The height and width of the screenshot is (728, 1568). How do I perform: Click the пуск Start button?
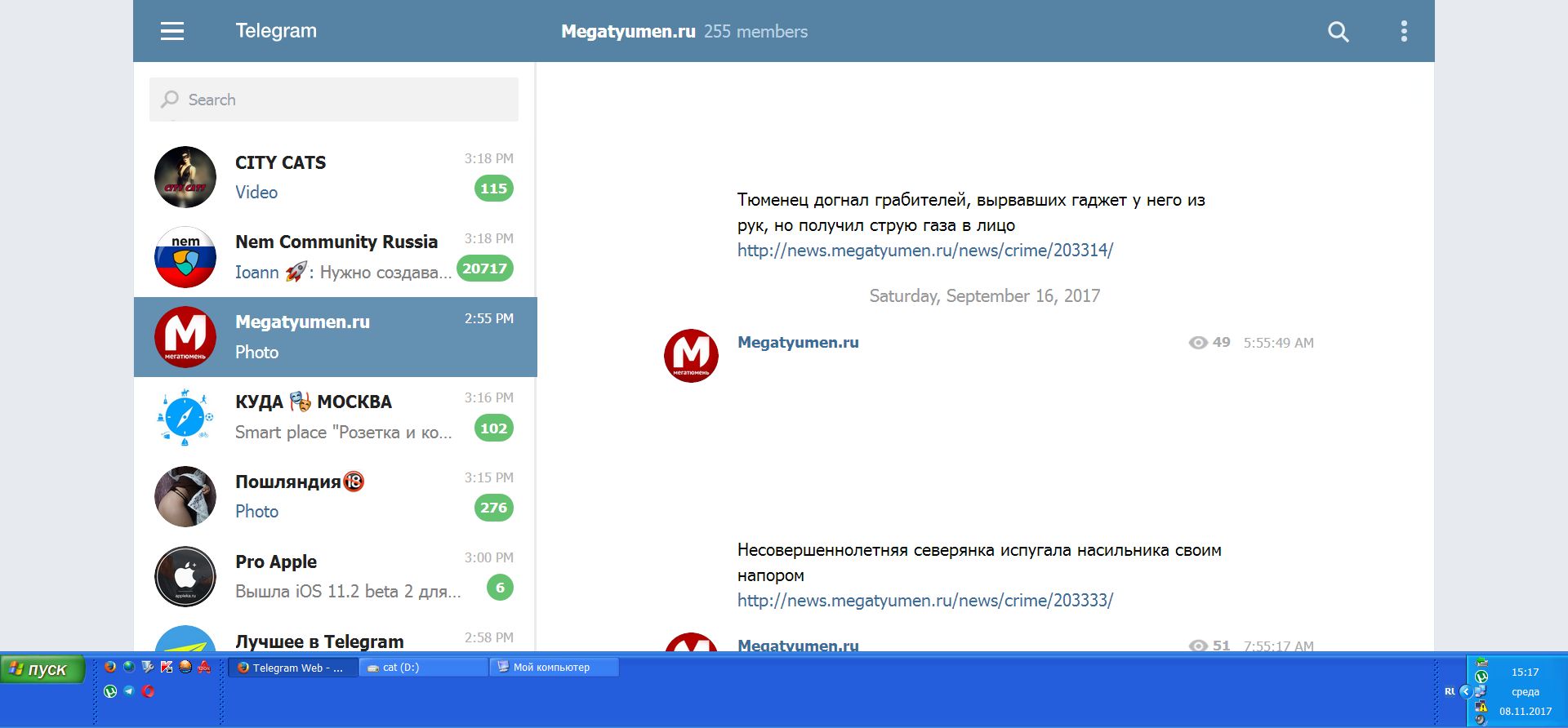pos(42,669)
